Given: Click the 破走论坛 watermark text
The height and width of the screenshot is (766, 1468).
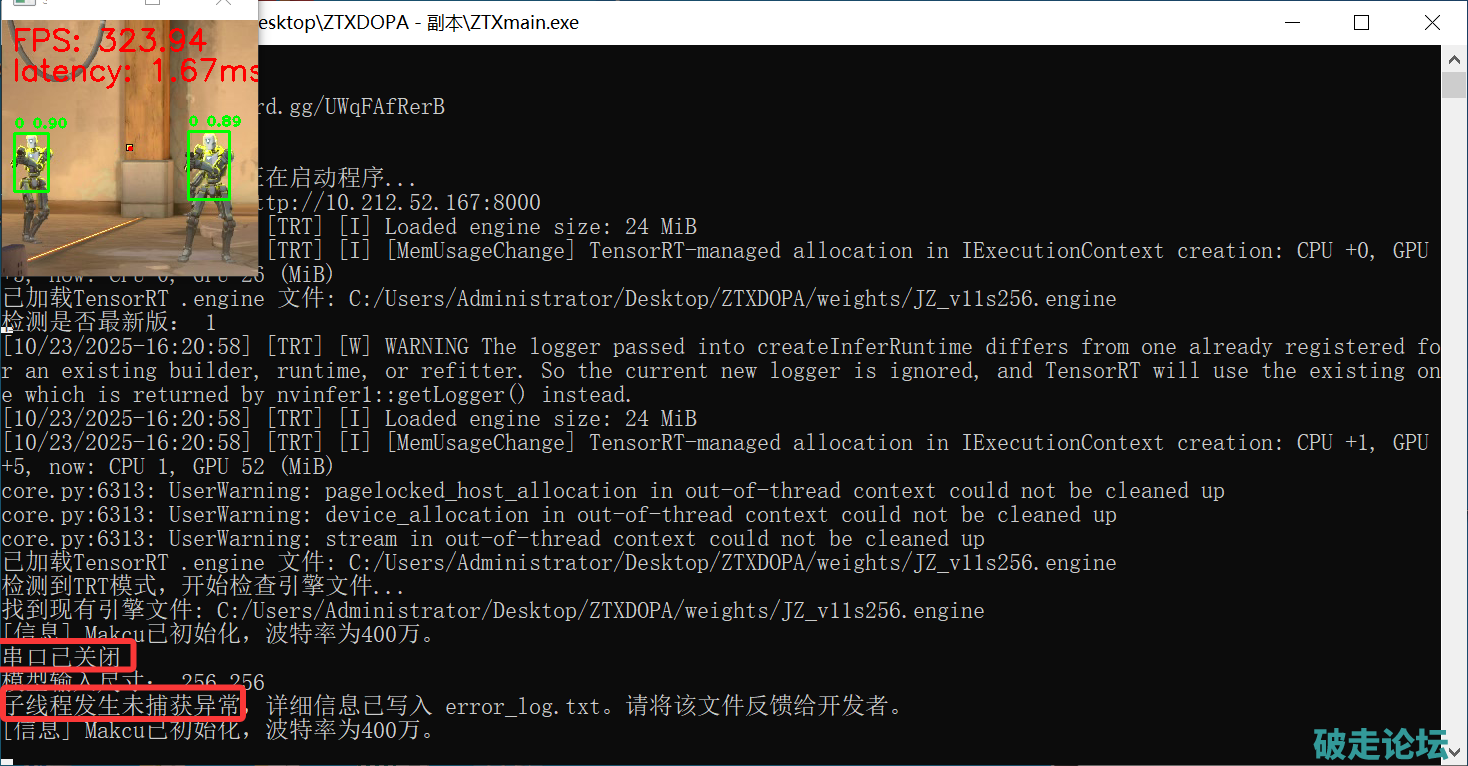Looking at the screenshot, I should 1380,744.
